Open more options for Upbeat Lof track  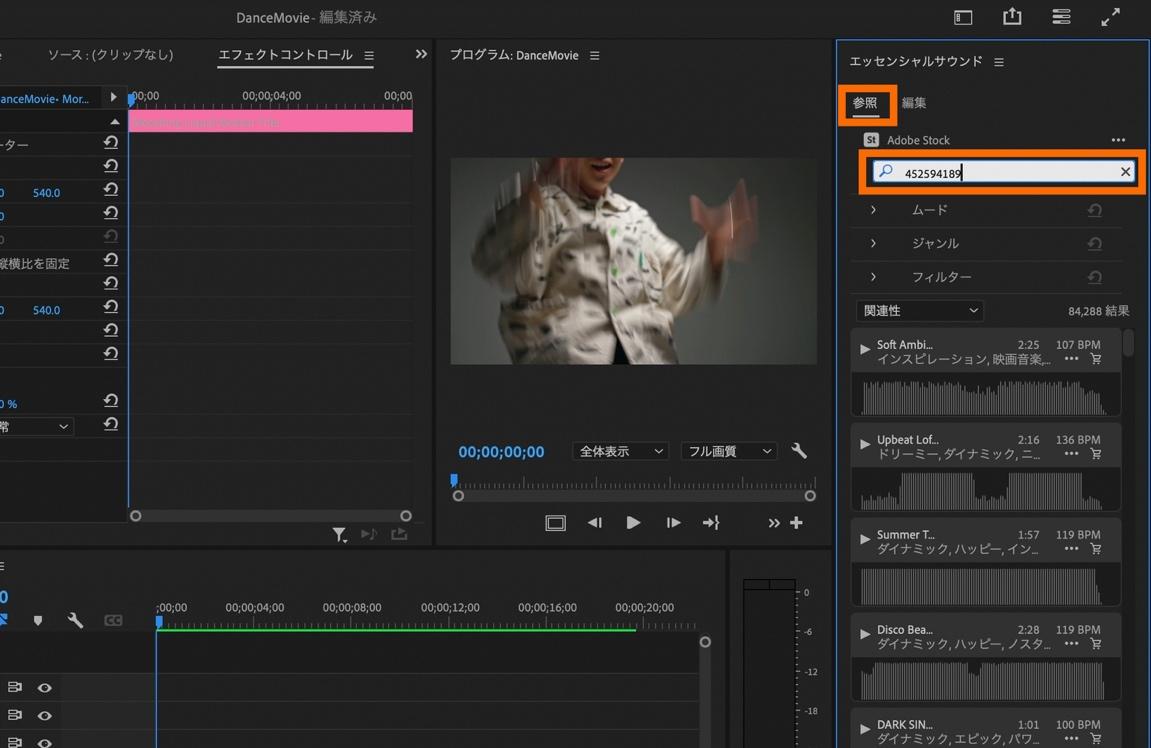1071,454
